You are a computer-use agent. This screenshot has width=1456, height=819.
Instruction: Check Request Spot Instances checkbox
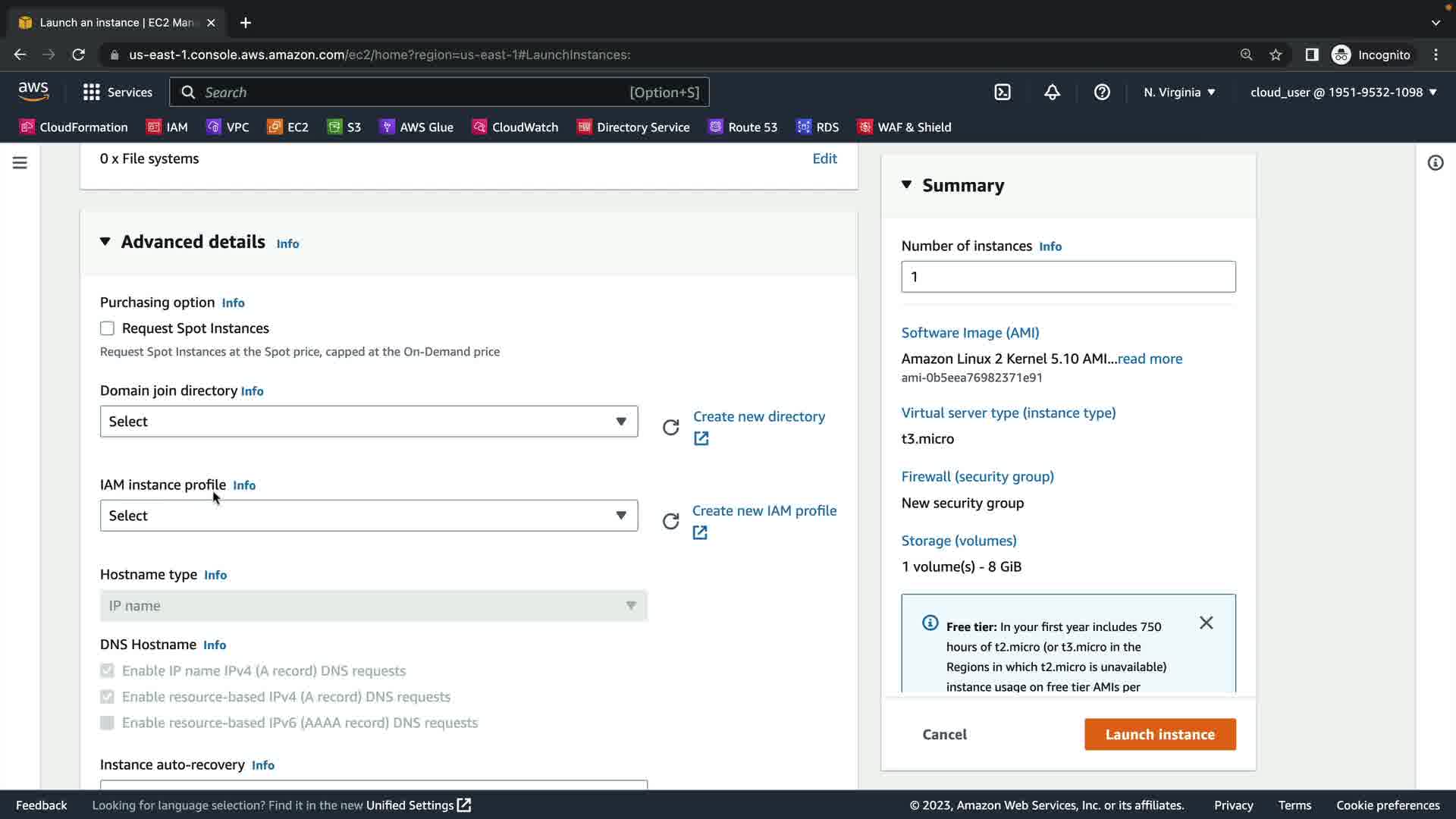pos(107,328)
